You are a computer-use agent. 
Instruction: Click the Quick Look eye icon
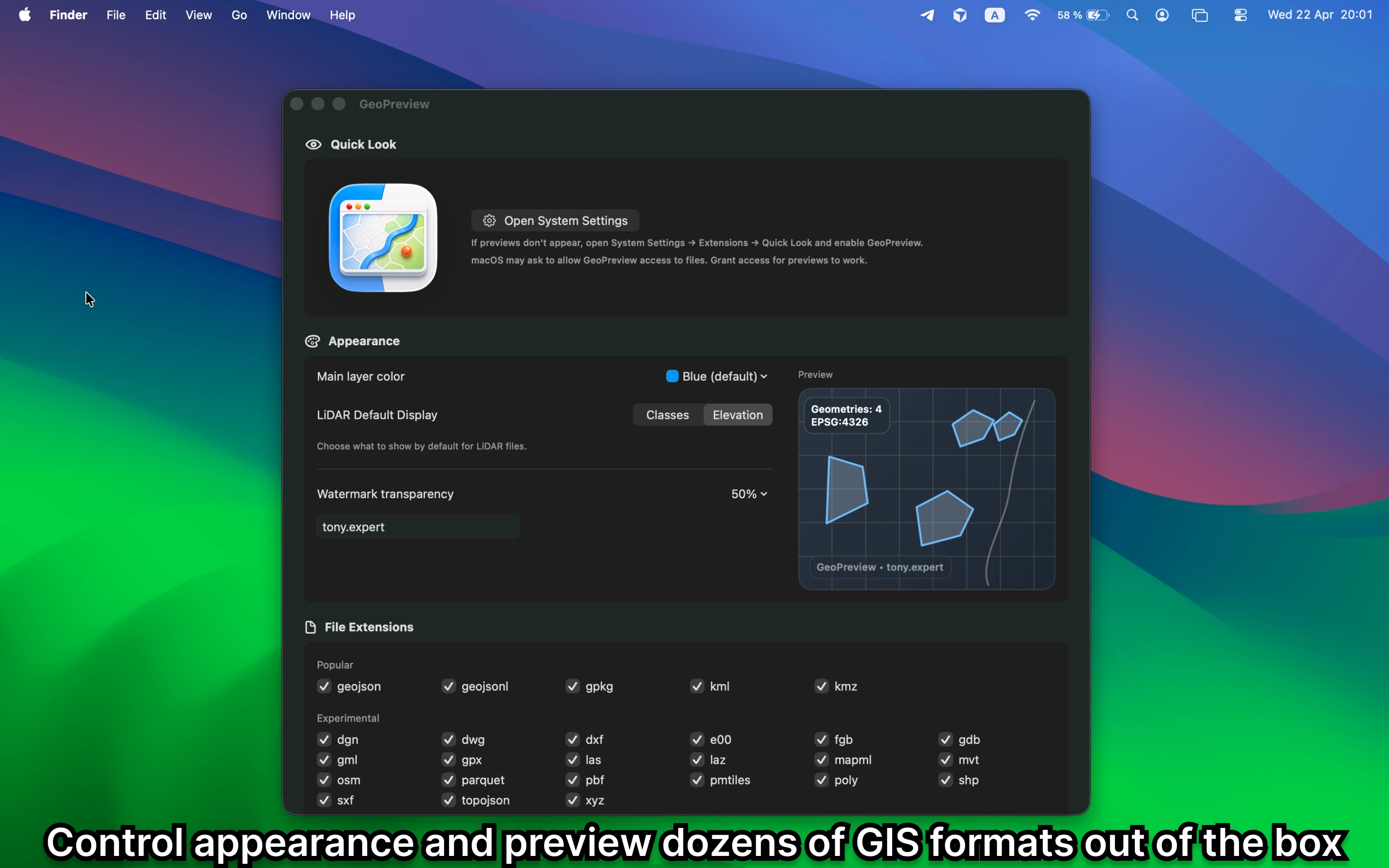point(313,144)
